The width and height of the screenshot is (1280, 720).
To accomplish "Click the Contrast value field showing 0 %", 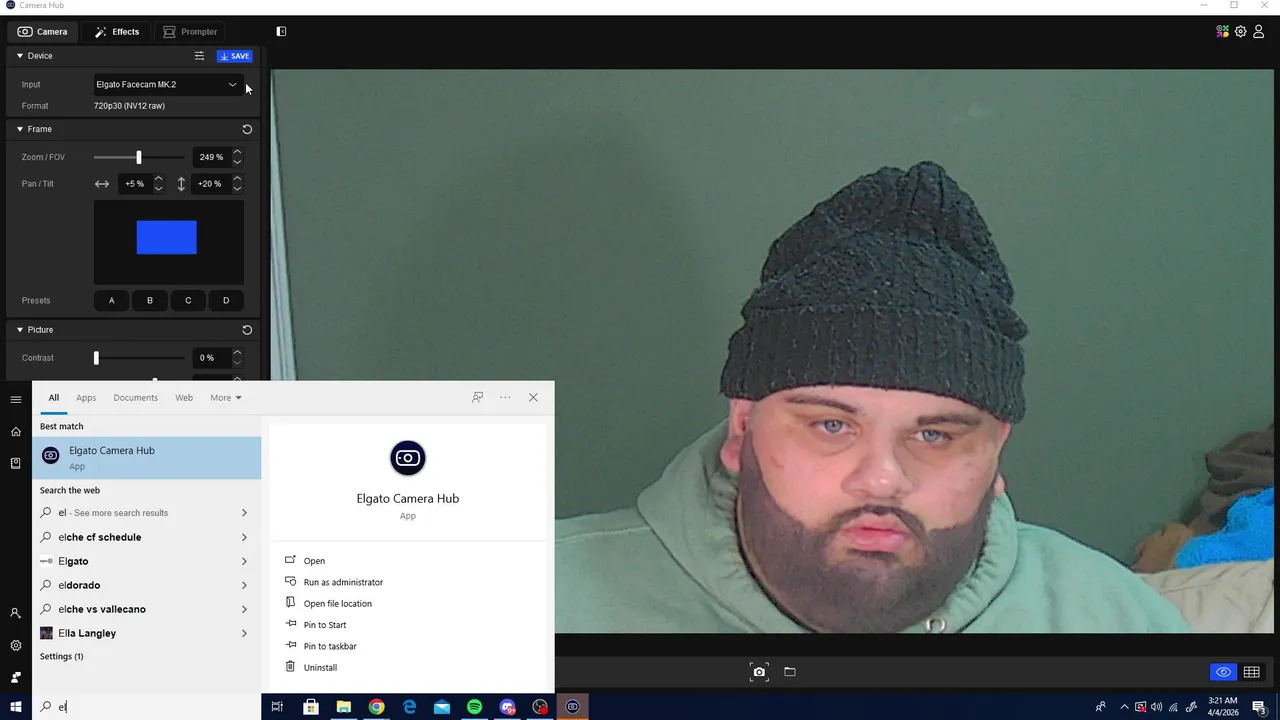I will 207,358.
